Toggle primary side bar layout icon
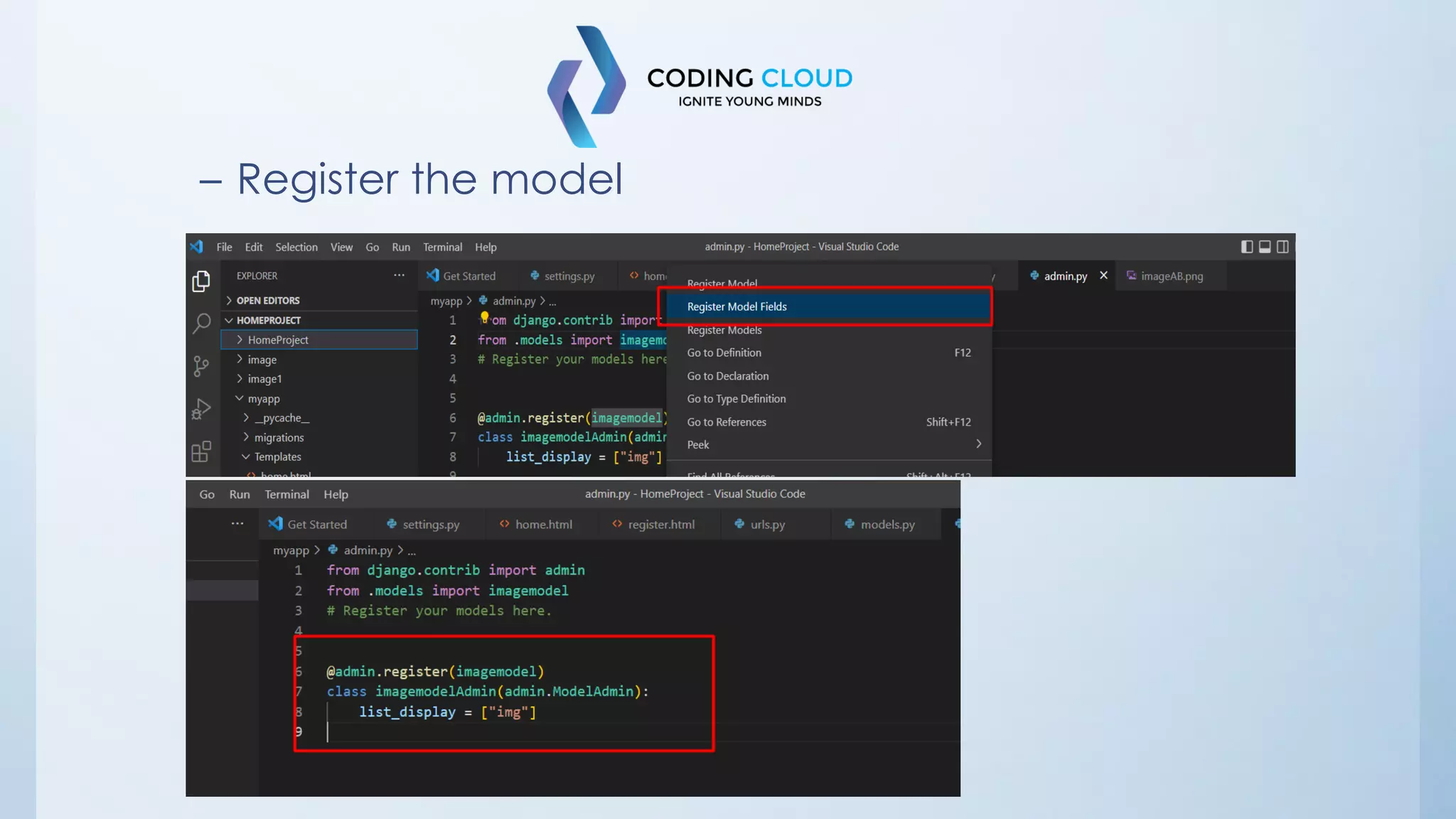Image resolution: width=1456 pixels, height=819 pixels. click(1247, 247)
